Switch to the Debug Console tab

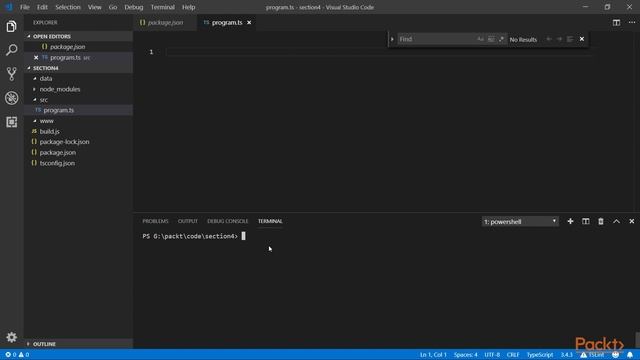228,221
